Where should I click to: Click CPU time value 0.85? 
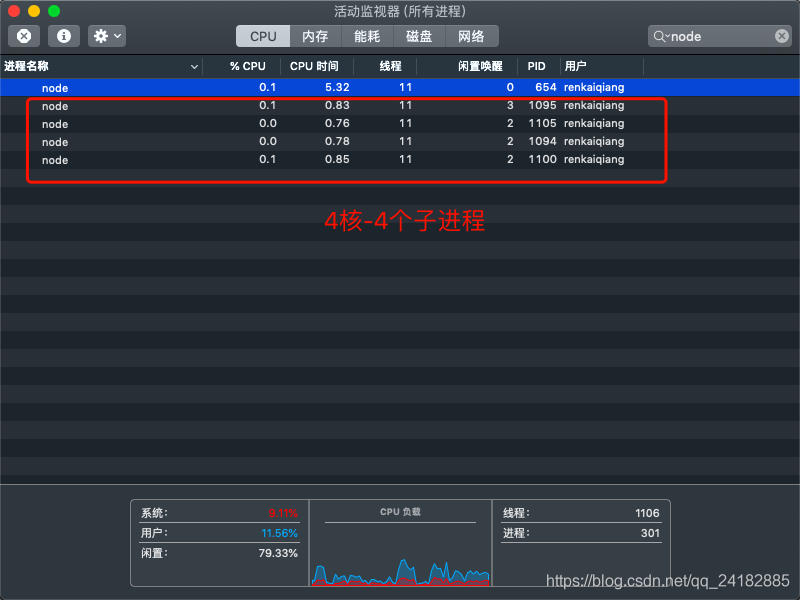(337, 159)
